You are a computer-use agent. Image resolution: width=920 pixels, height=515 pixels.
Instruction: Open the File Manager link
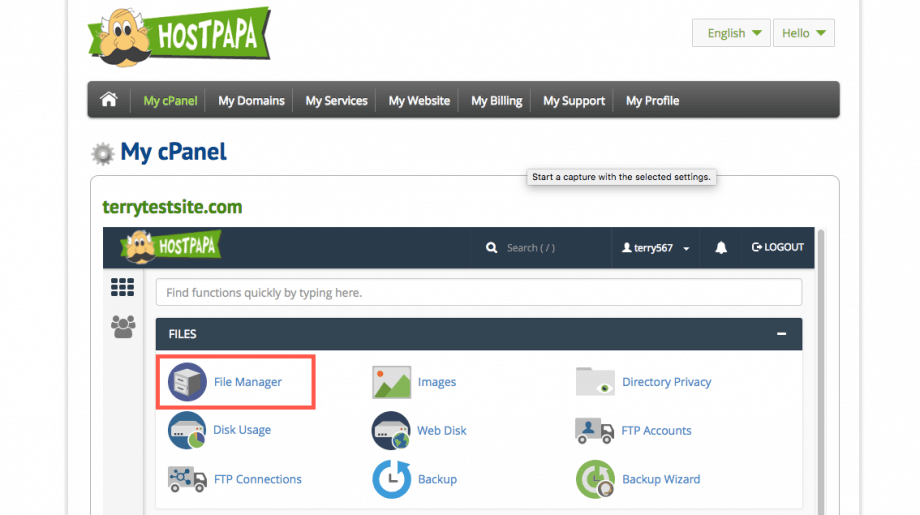click(x=248, y=382)
